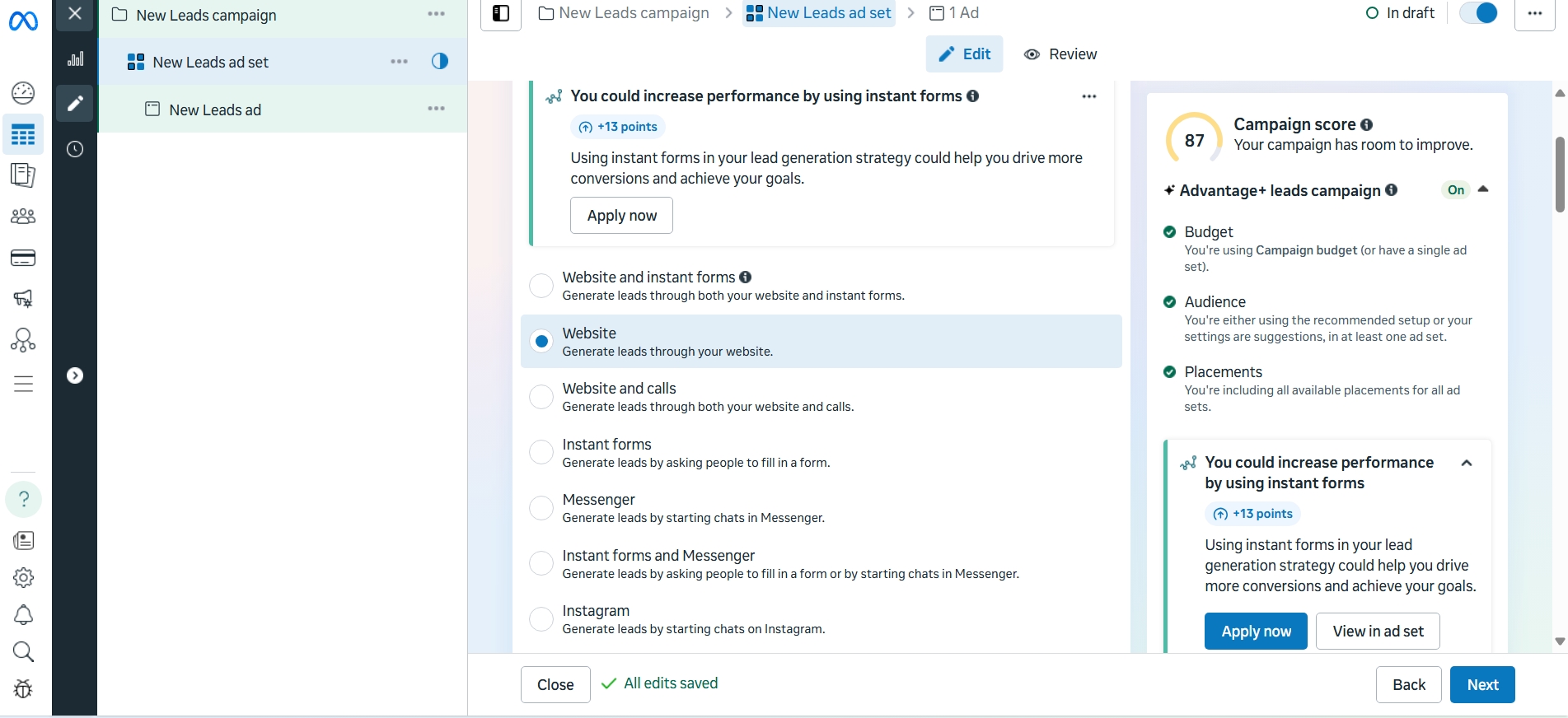1568x718 pixels.
Task: Open notifications bell icon
Action: [x=23, y=615]
